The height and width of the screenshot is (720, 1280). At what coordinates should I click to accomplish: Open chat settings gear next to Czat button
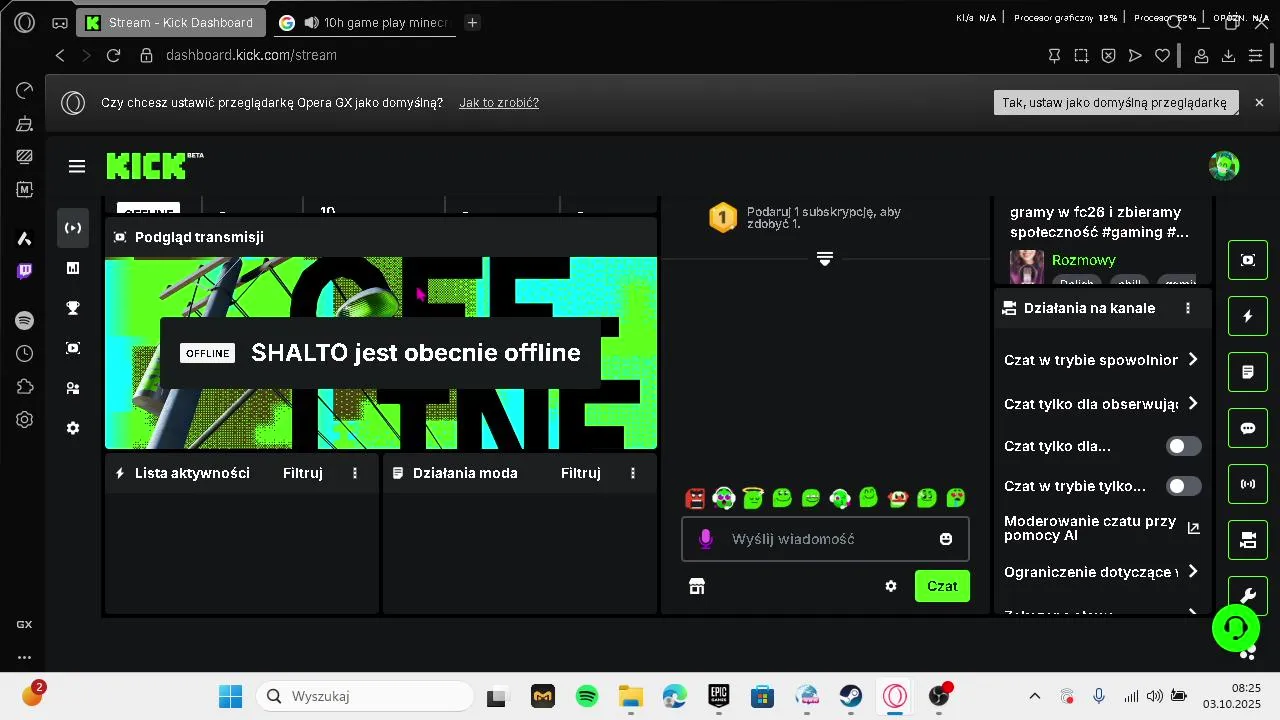891,586
